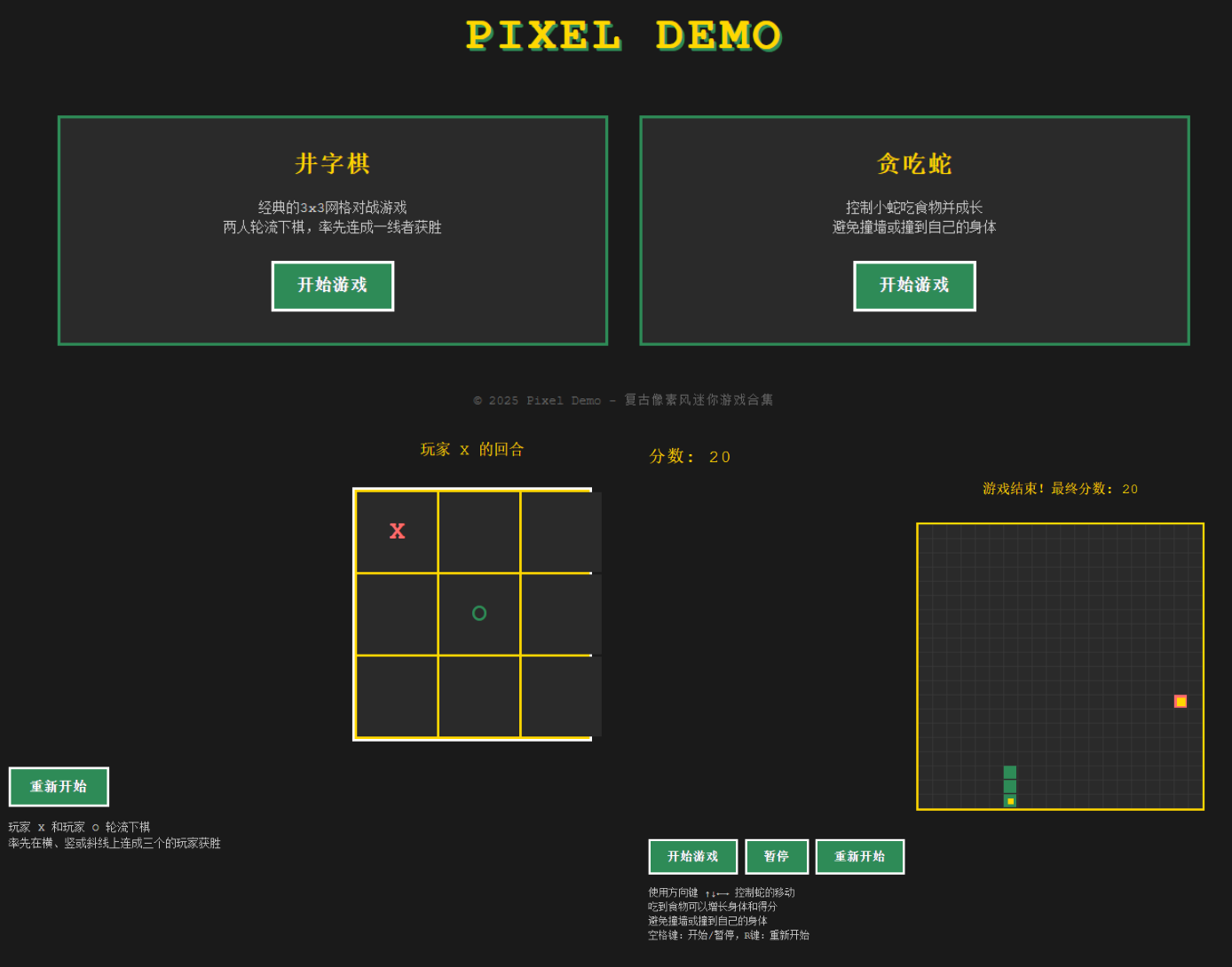Click the PIXEL DEMO title
The image size is (1232, 967).
[624, 35]
